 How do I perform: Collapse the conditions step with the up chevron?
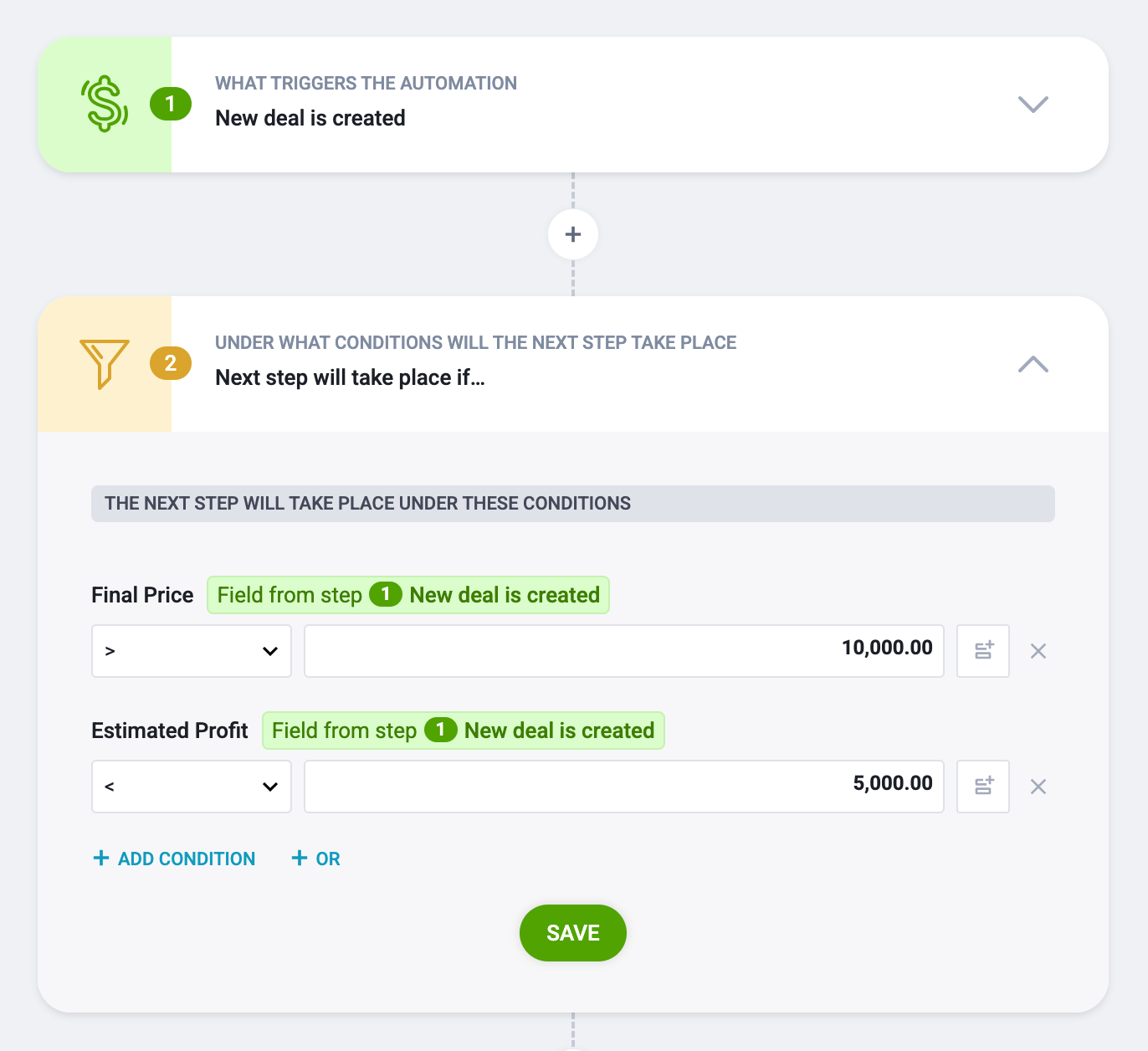tap(1033, 364)
